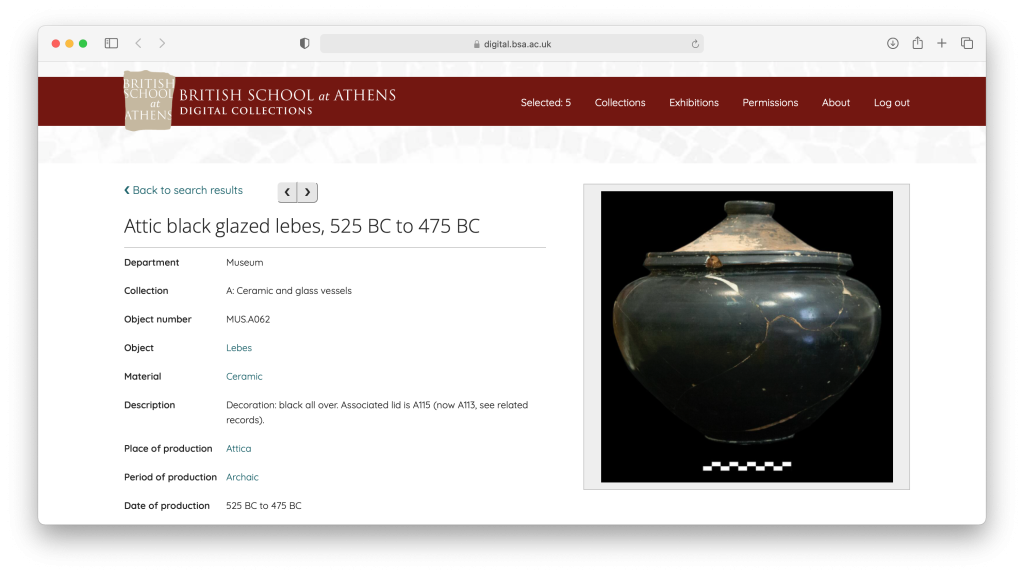Click the Safari sidebar toggle icon
1024x575 pixels.
tap(111, 43)
